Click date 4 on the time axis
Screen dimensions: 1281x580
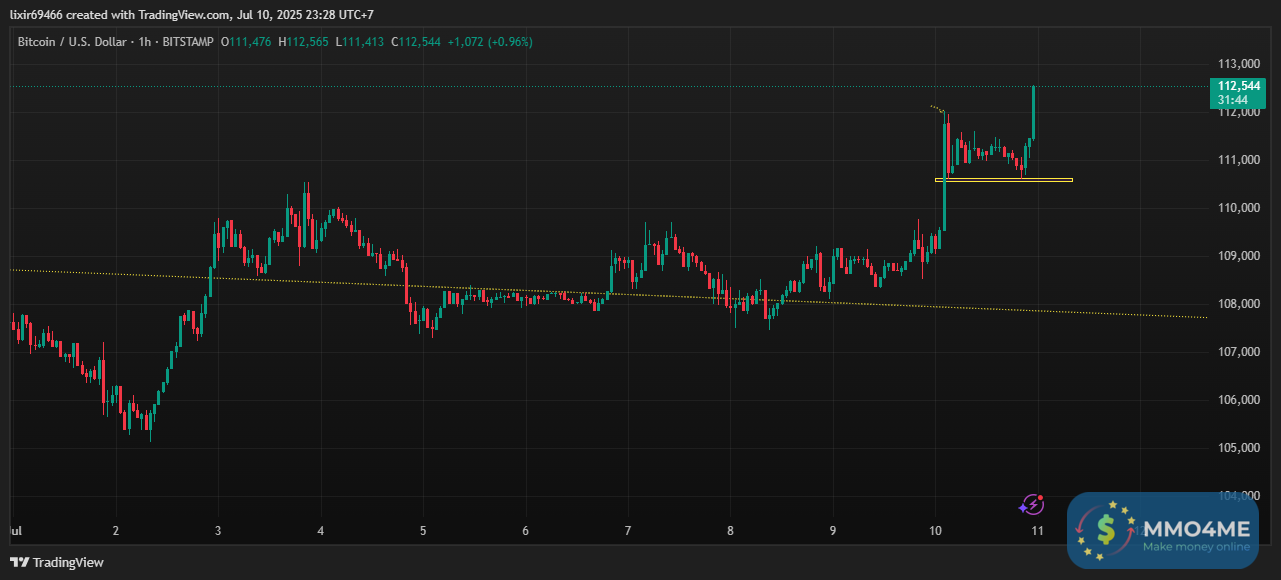pos(321,530)
